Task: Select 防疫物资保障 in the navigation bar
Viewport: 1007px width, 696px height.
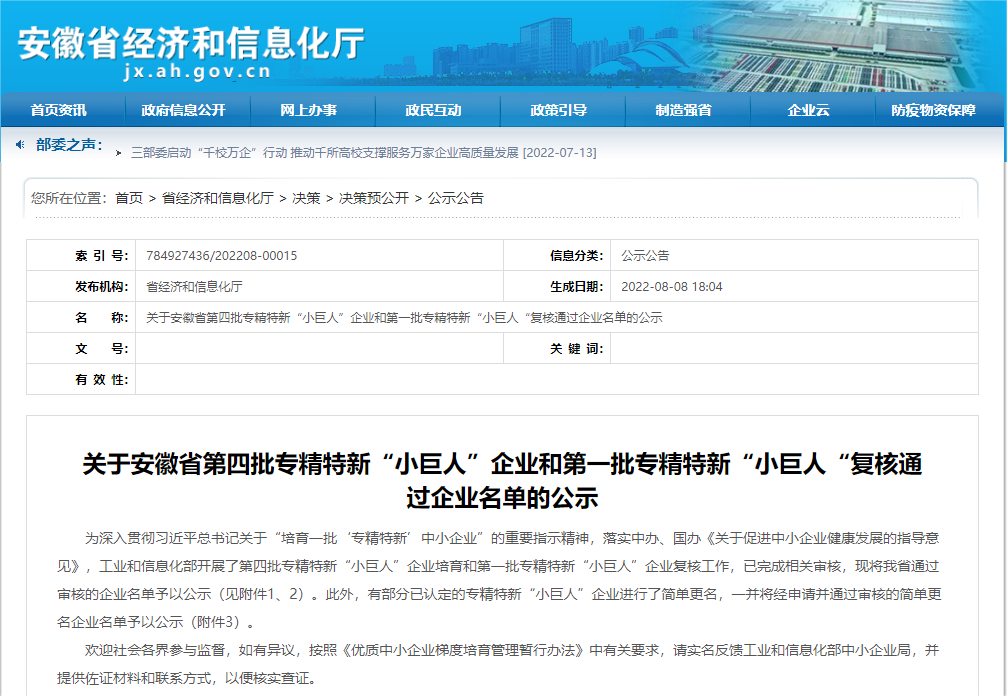Action: coord(933,110)
